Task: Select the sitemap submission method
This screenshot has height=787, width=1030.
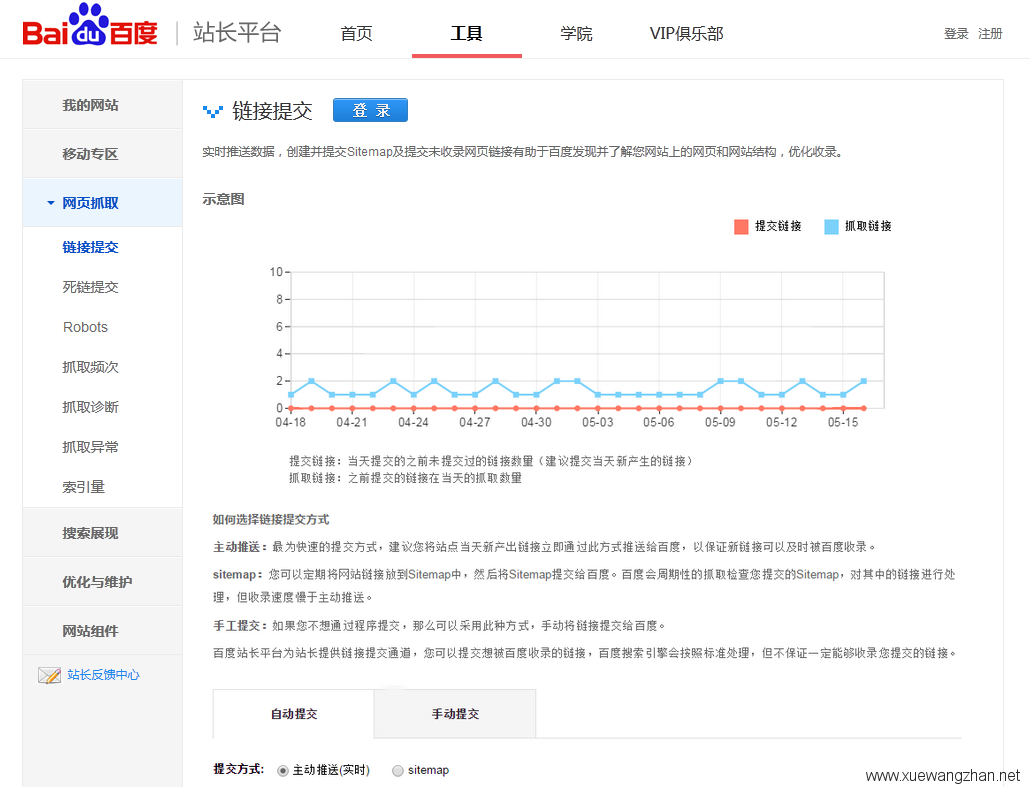Action: pos(398,770)
